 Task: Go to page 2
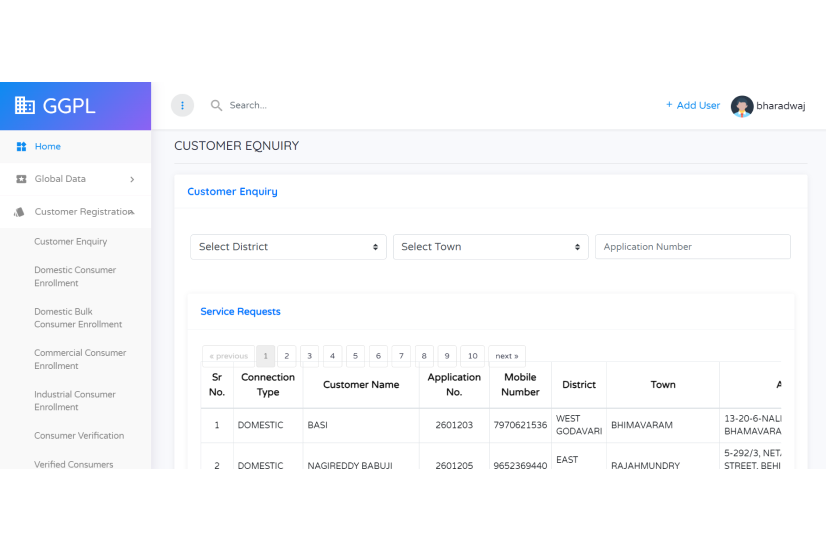[287, 356]
